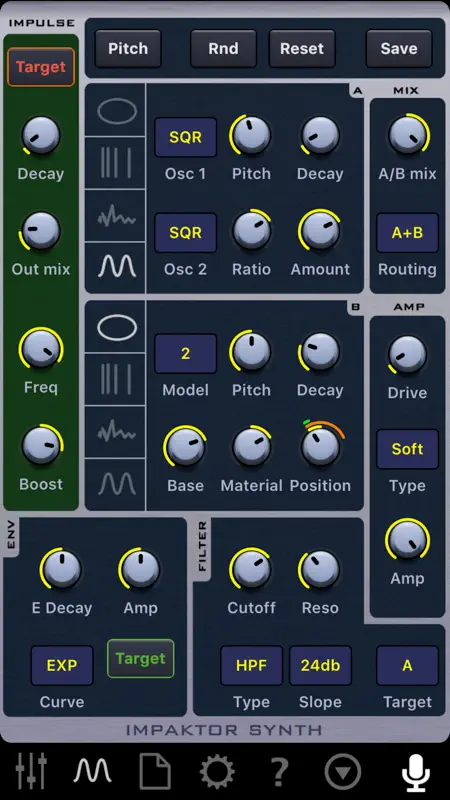Click the Base knob
The image size is (450, 800).
point(185,446)
